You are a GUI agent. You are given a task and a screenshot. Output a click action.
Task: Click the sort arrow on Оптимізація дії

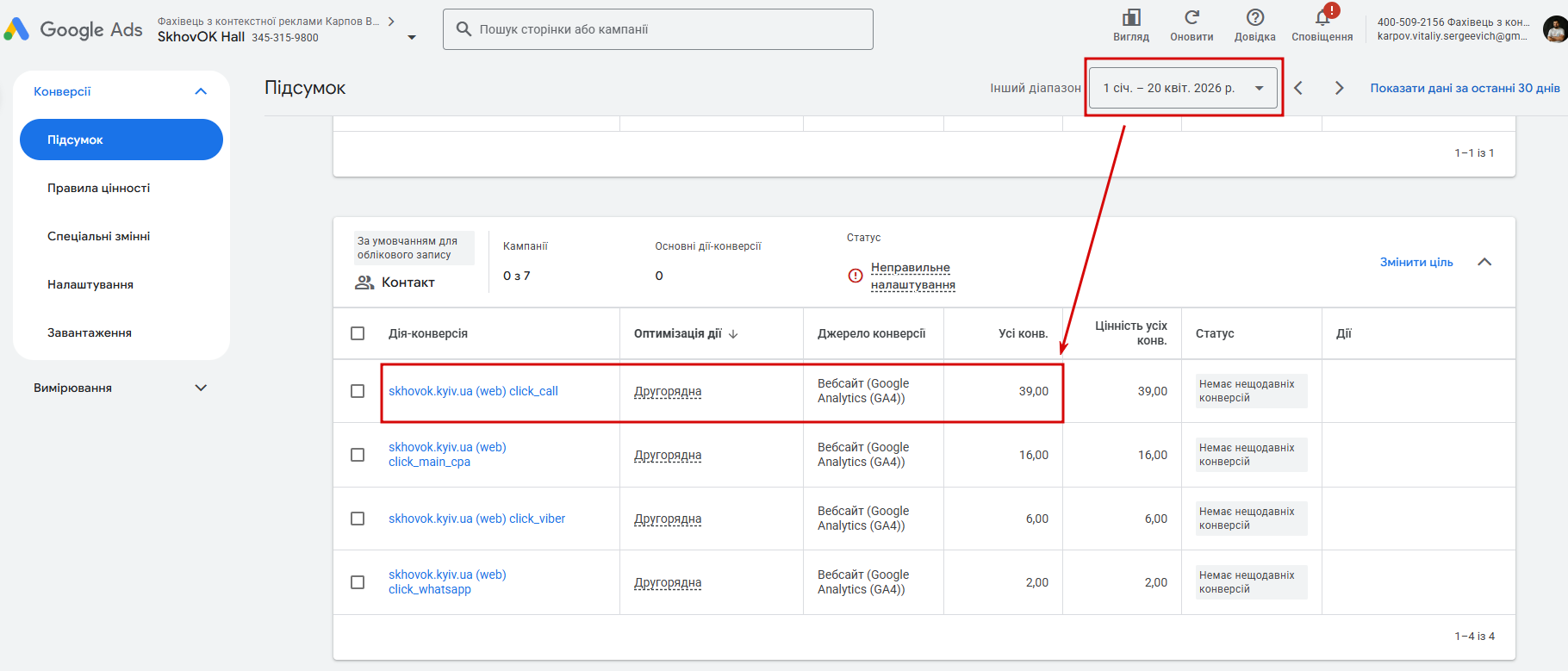pos(733,334)
